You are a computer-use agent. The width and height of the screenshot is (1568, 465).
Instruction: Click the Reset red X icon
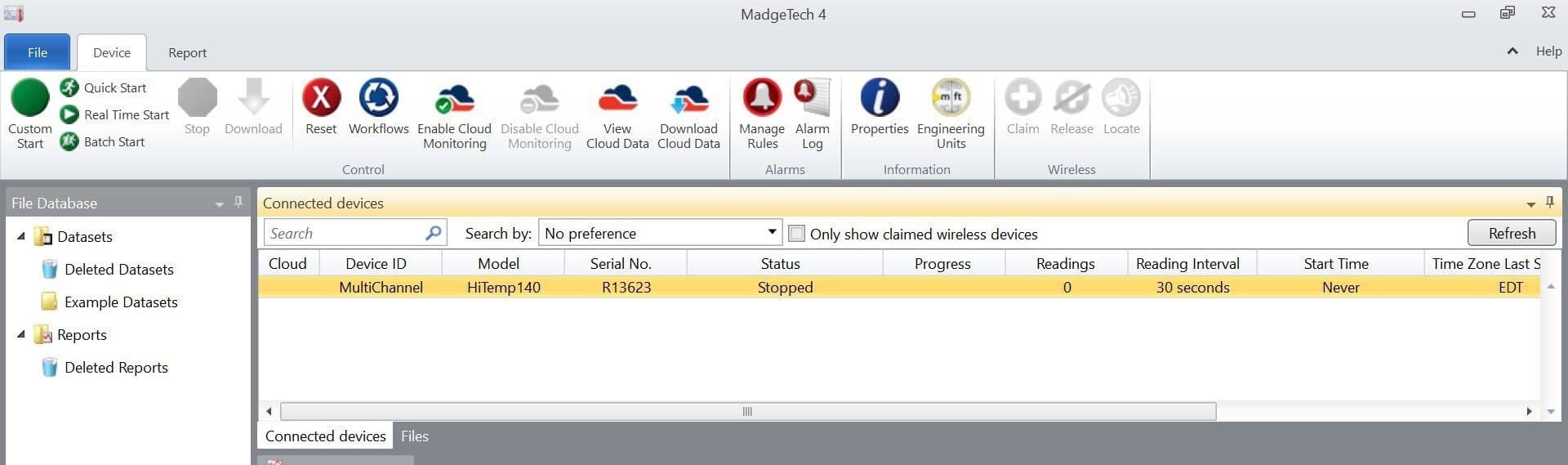tap(321, 98)
